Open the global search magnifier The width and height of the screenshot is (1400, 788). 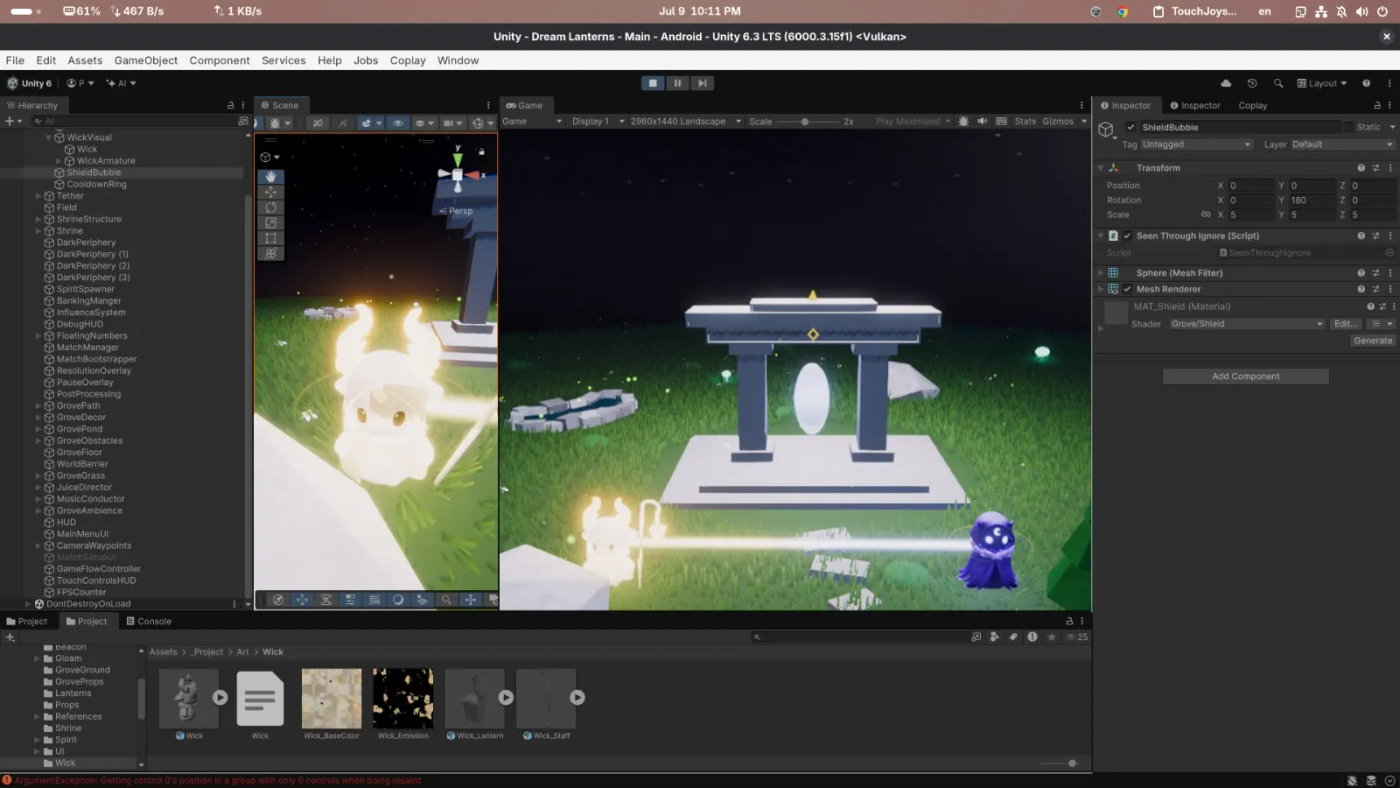tap(1278, 83)
